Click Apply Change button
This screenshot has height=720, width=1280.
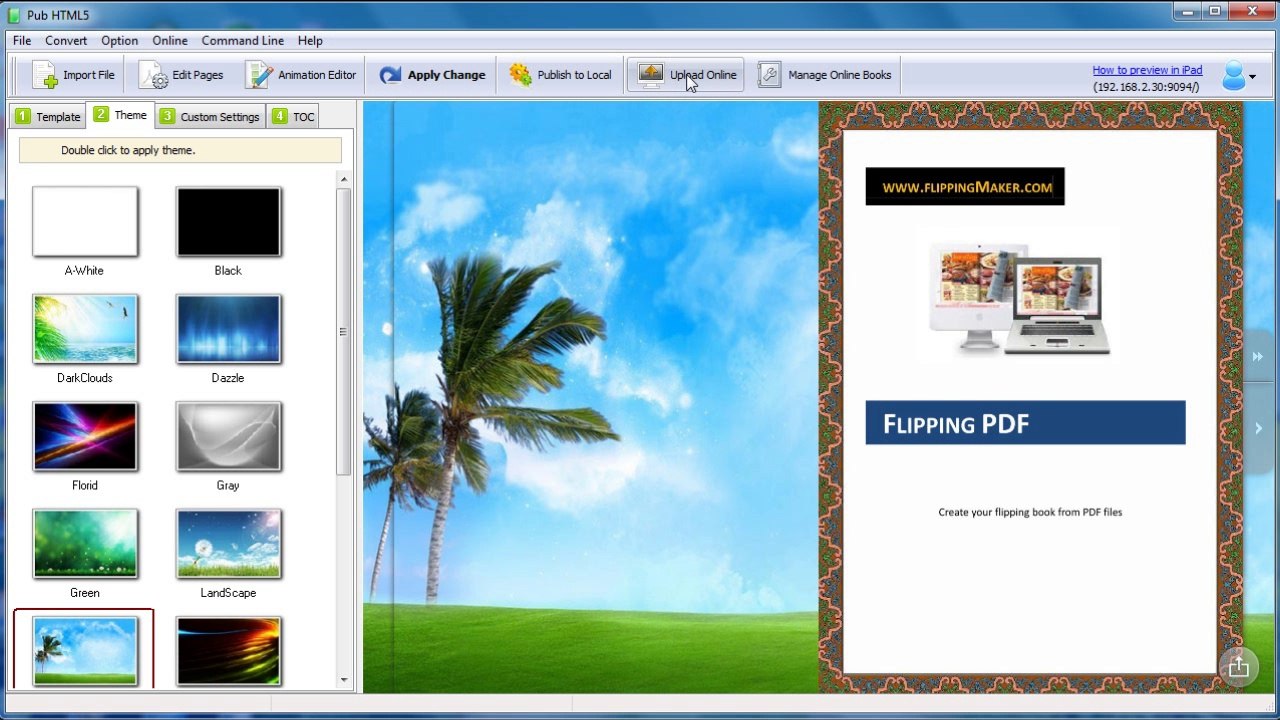432,75
